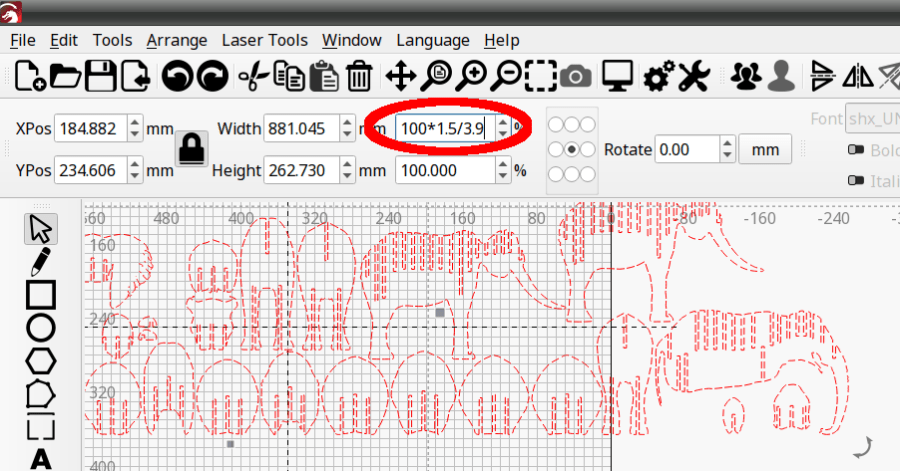Open the camera capture icon
The image size is (900, 471).
(576, 76)
